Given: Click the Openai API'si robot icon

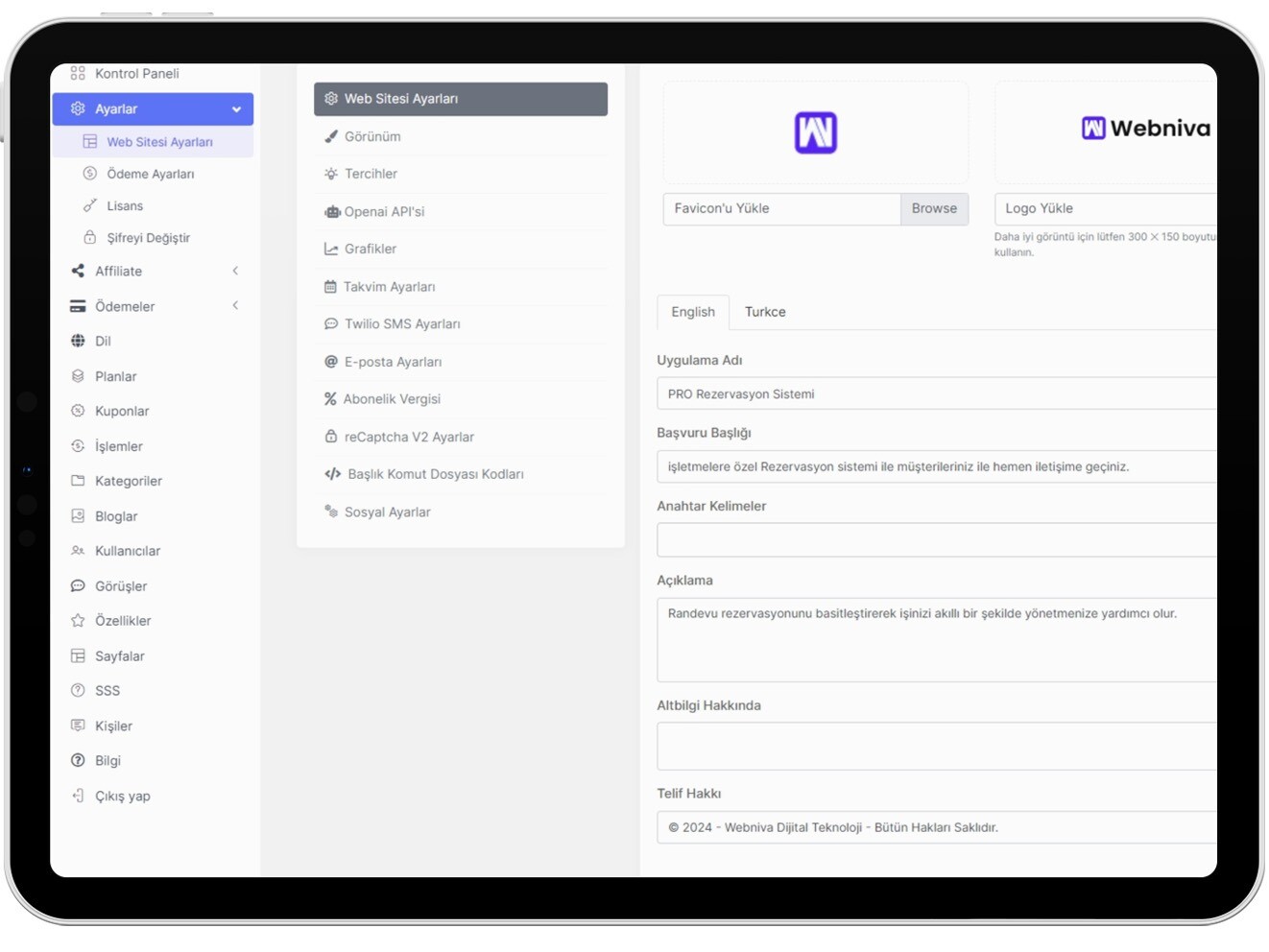Looking at the screenshot, I should pyautogui.click(x=331, y=212).
